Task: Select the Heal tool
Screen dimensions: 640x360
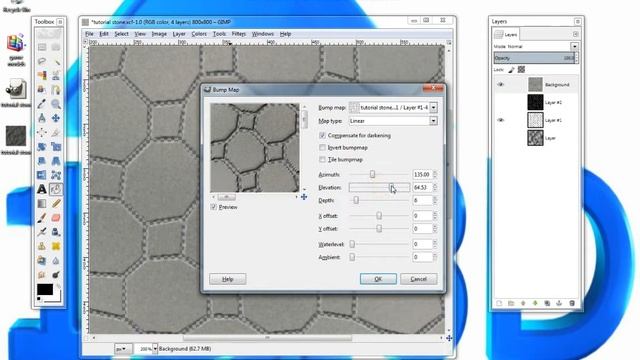Action: click(x=56, y=246)
